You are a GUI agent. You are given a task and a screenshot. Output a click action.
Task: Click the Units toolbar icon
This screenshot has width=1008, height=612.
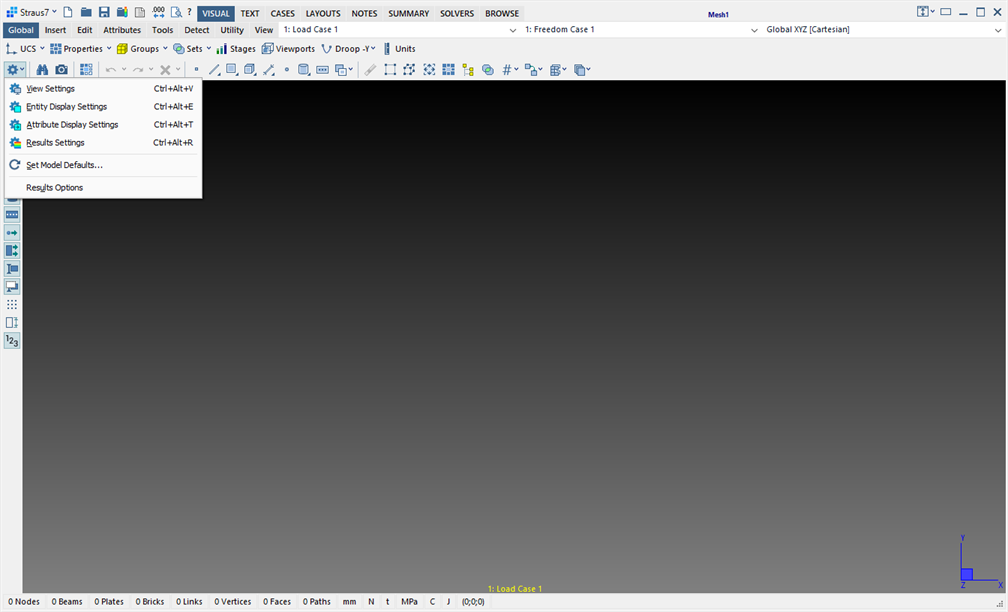point(399,48)
